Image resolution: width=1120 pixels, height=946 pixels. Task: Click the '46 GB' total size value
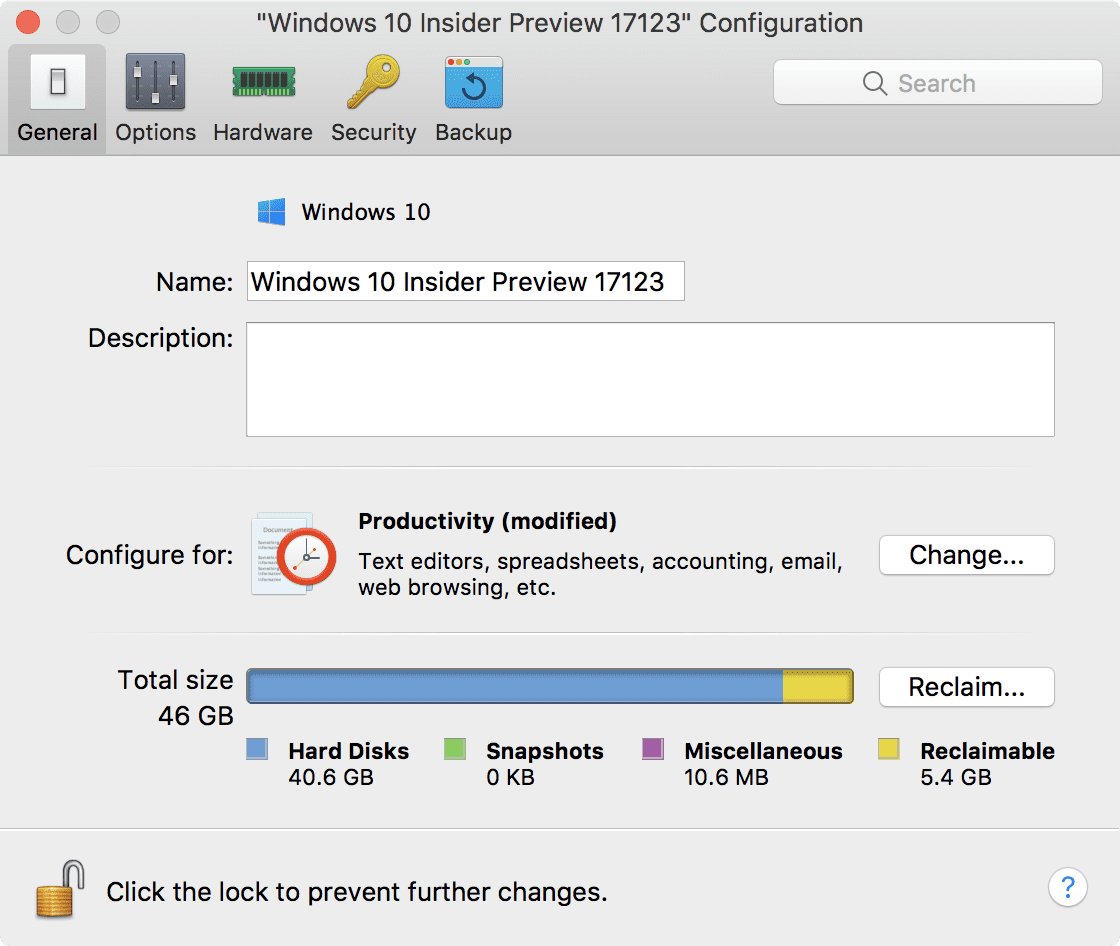(x=196, y=716)
